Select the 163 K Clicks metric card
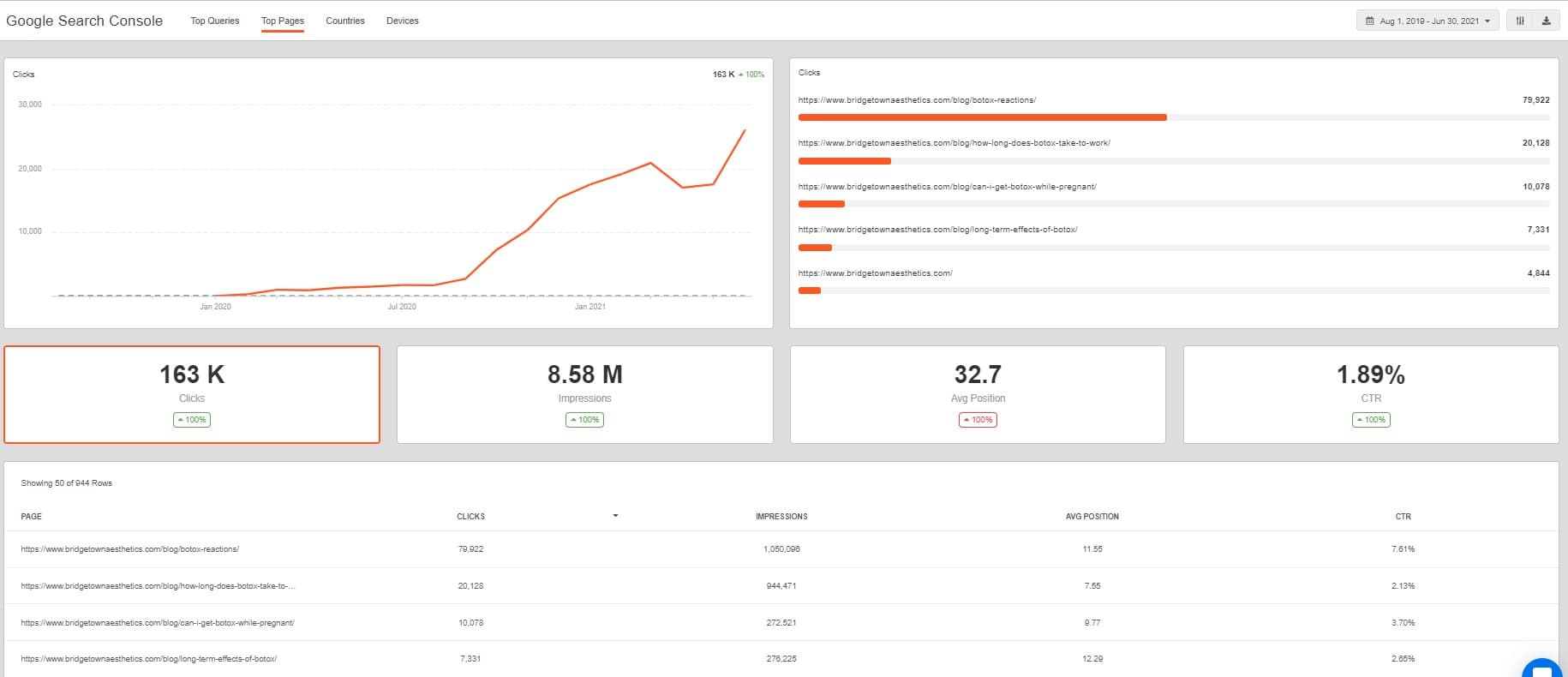Screen dimensions: 1568x677 tap(192, 394)
